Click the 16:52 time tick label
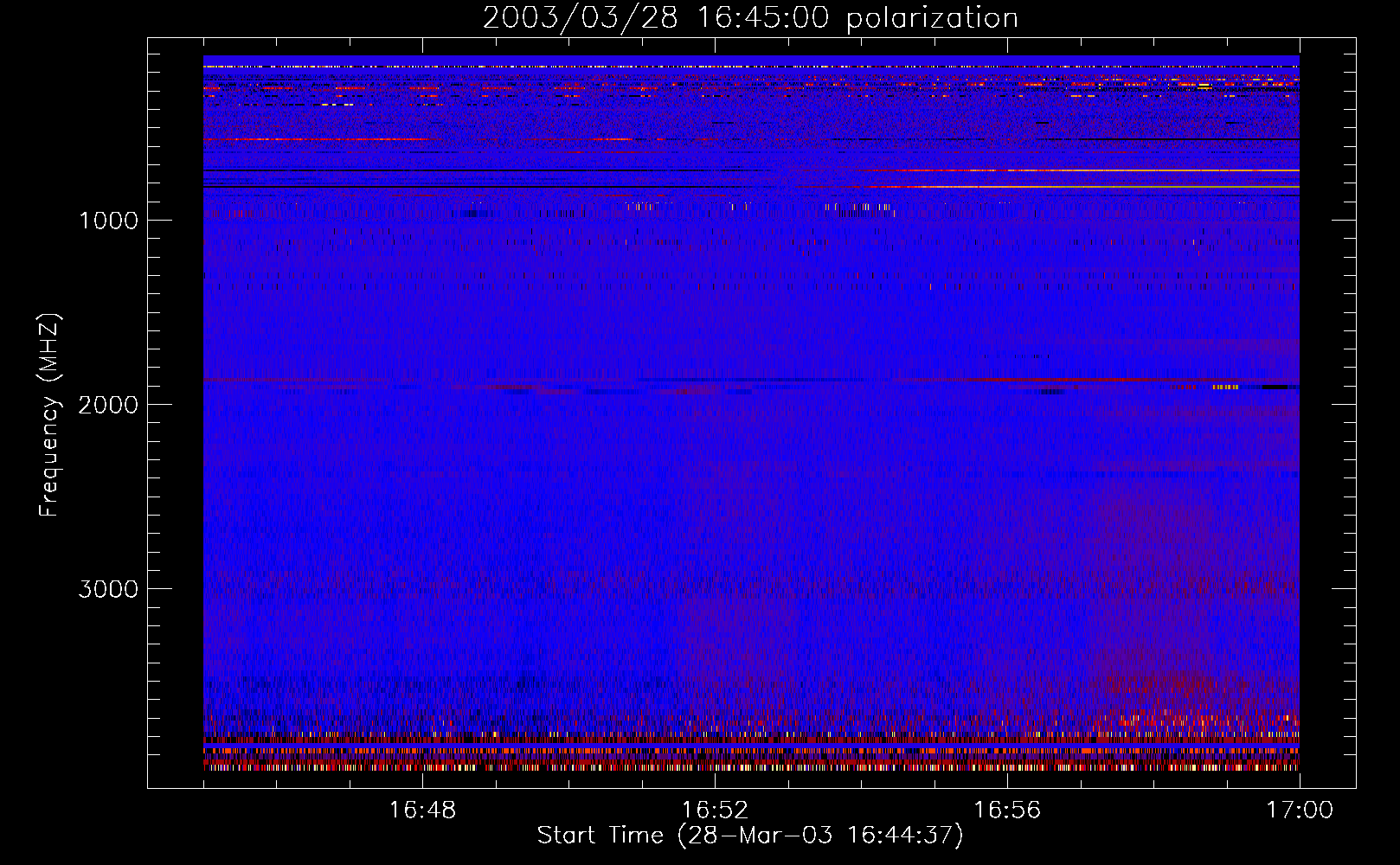This screenshot has width=1400, height=865. [x=715, y=811]
